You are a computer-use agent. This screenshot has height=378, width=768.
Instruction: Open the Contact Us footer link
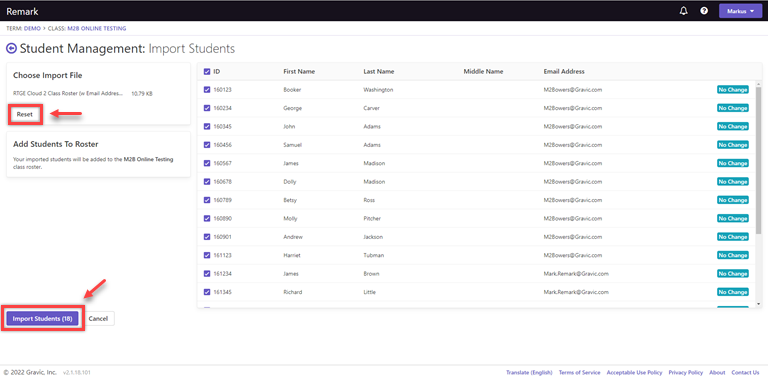pyautogui.click(x=745, y=373)
